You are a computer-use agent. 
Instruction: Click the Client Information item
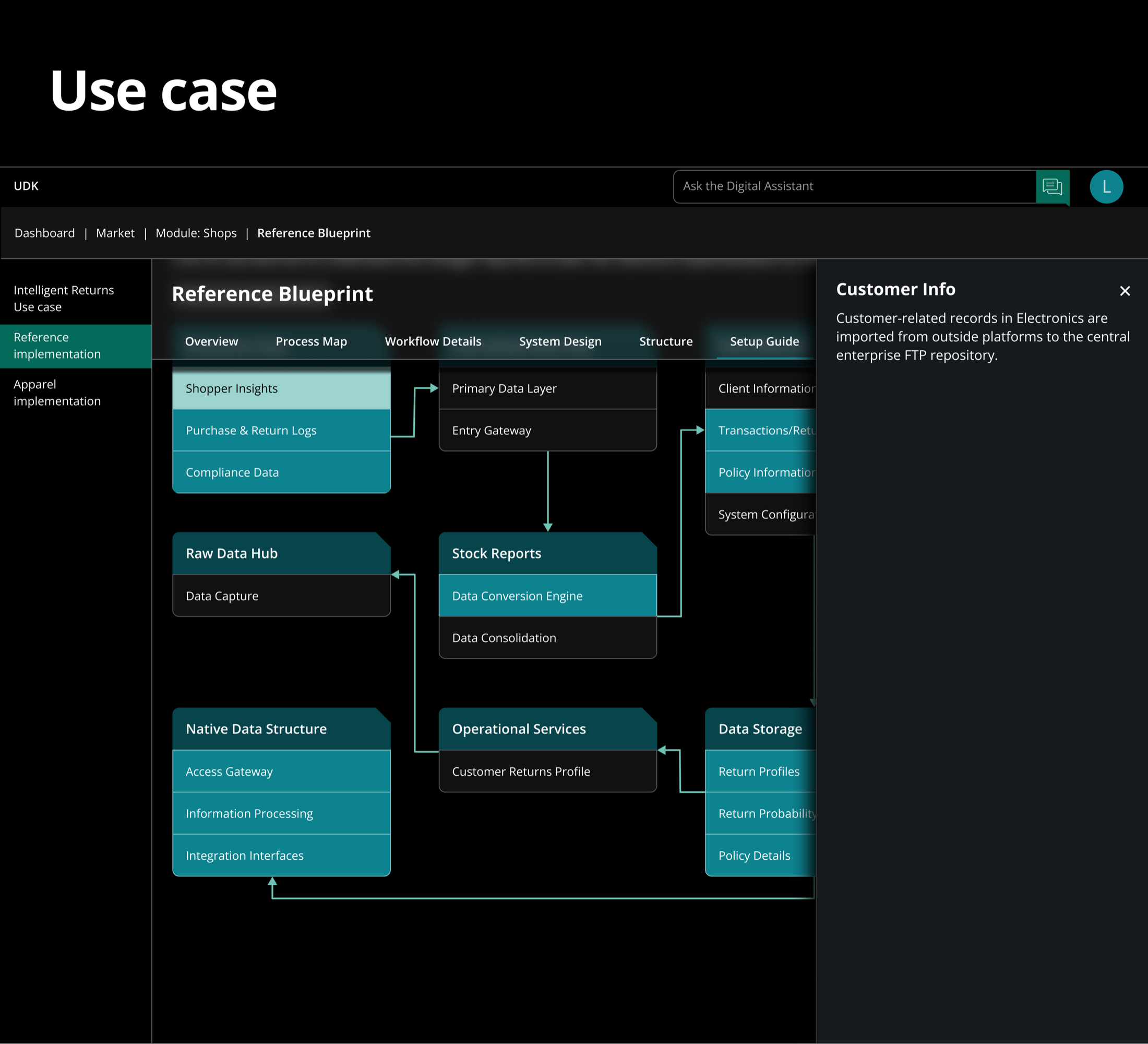pyautogui.click(x=761, y=388)
